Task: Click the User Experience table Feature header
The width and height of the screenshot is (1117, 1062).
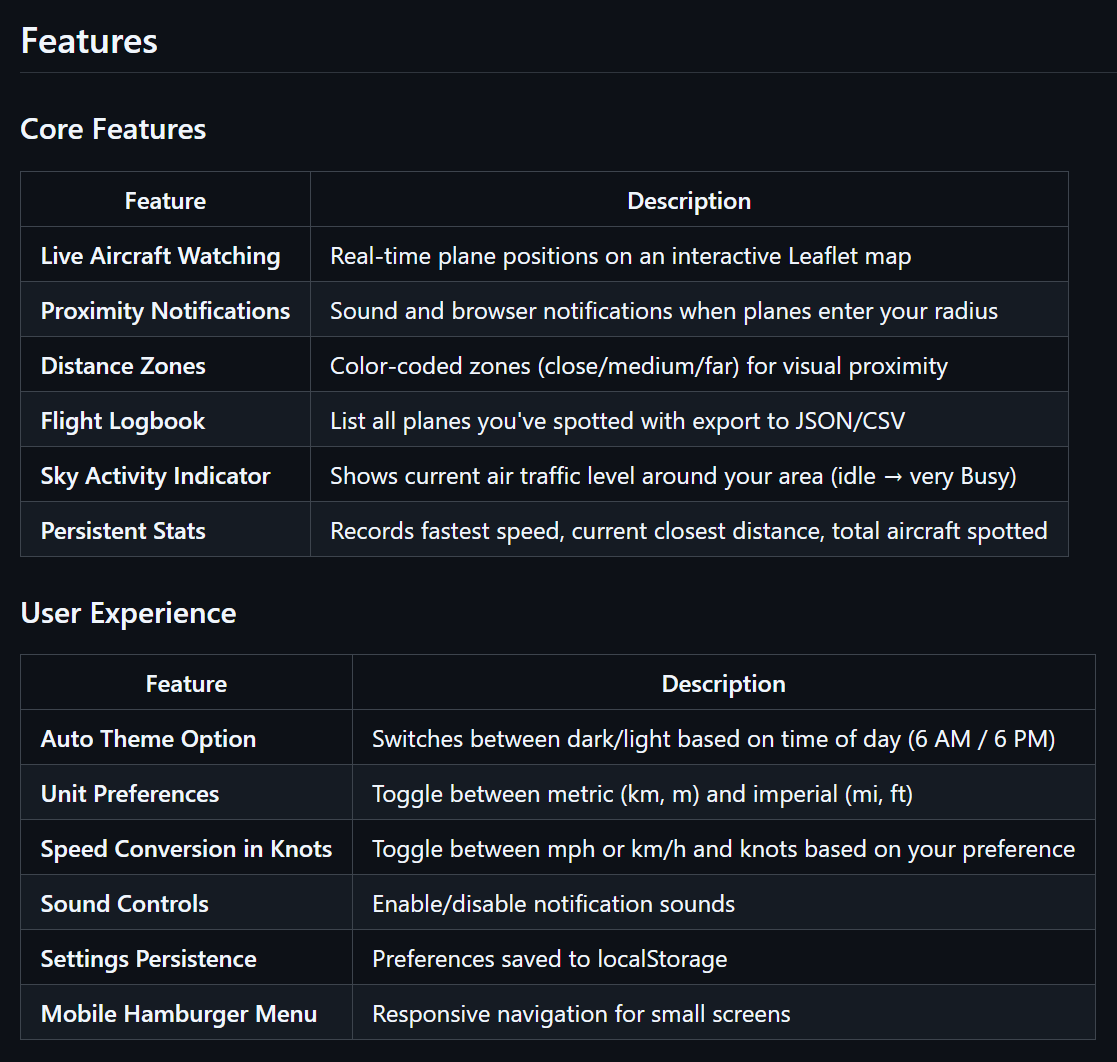Action: [186, 684]
